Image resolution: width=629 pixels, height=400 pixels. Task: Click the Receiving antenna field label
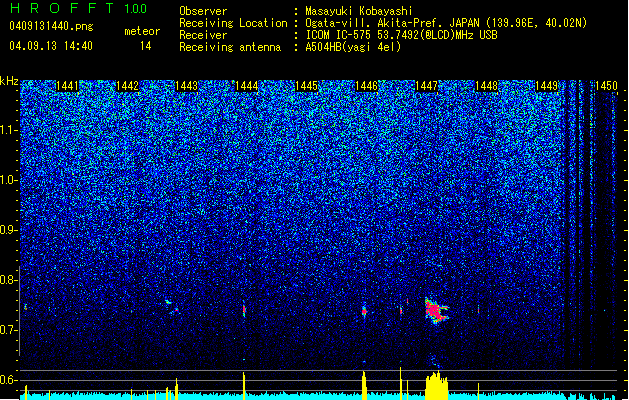pyautogui.click(x=230, y=47)
